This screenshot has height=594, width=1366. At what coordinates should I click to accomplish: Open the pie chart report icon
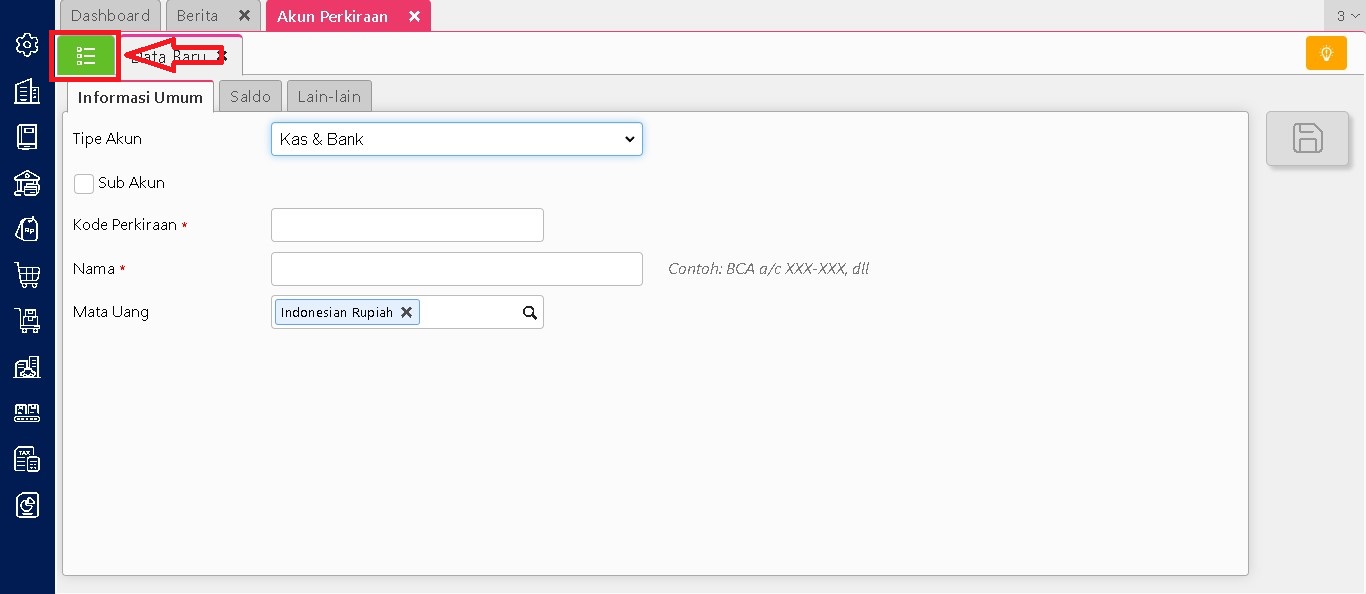27,505
